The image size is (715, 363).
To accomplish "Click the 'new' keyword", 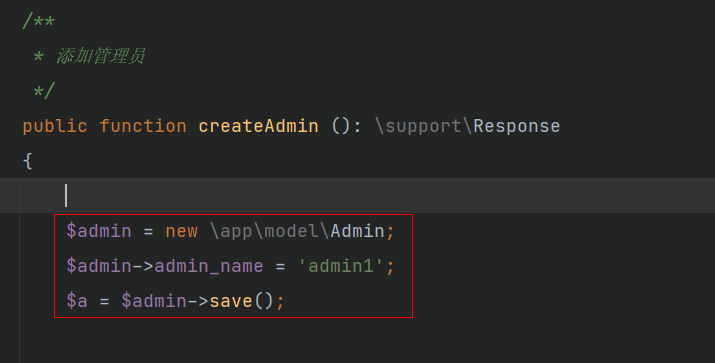I will coord(181,231).
